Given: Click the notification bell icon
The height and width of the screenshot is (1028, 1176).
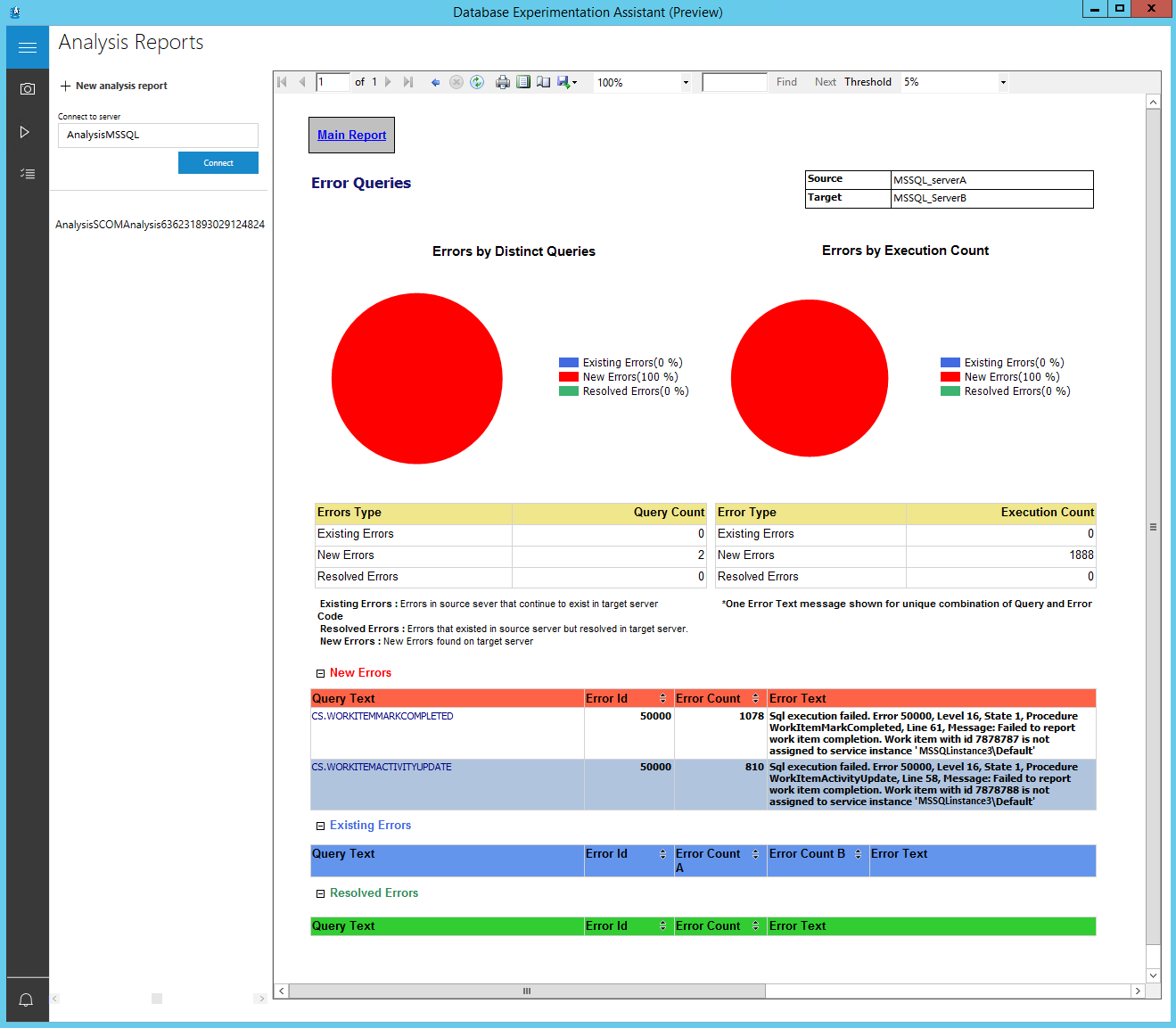Looking at the screenshot, I should [x=26, y=999].
